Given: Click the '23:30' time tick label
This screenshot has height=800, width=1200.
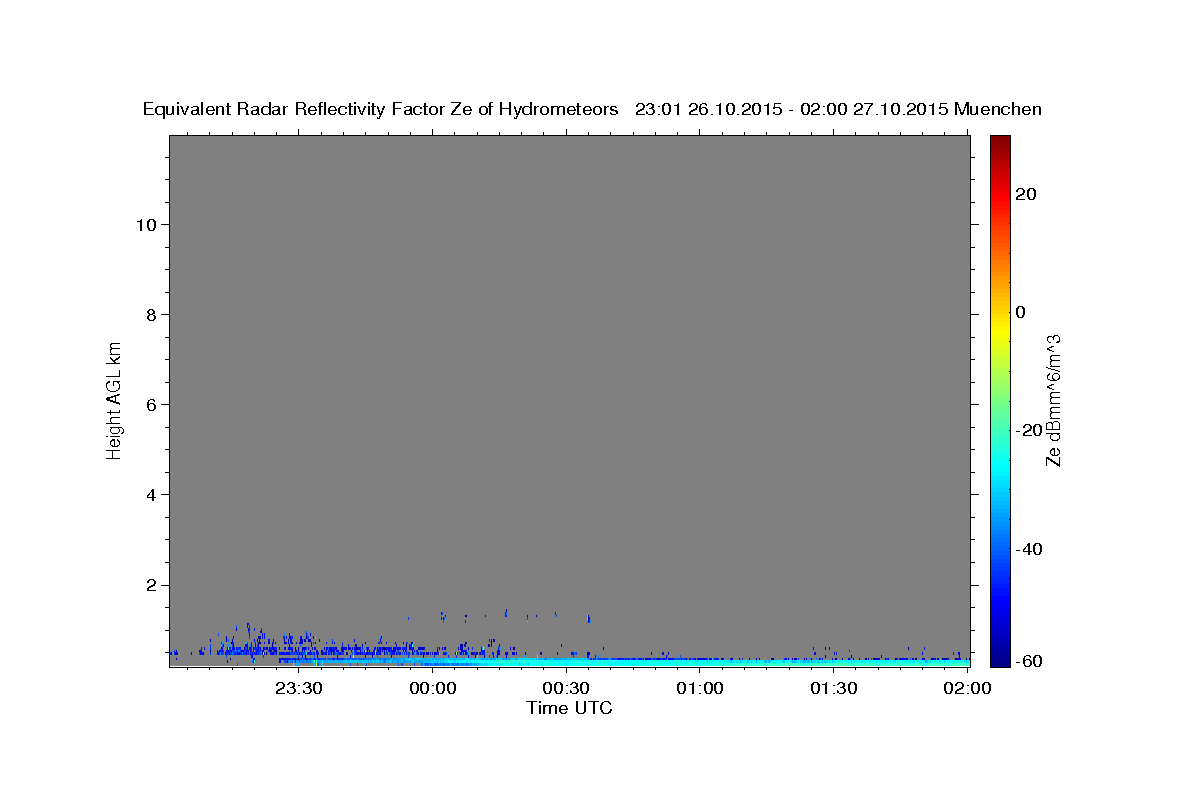Looking at the screenshot, I should click(300, 688).
